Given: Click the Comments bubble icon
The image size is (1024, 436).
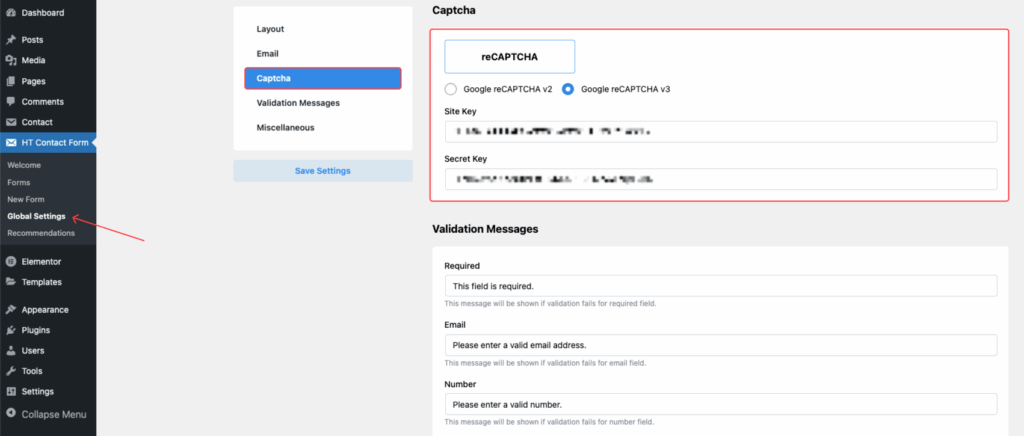Looking at the screenshot, I should (11, 102).
